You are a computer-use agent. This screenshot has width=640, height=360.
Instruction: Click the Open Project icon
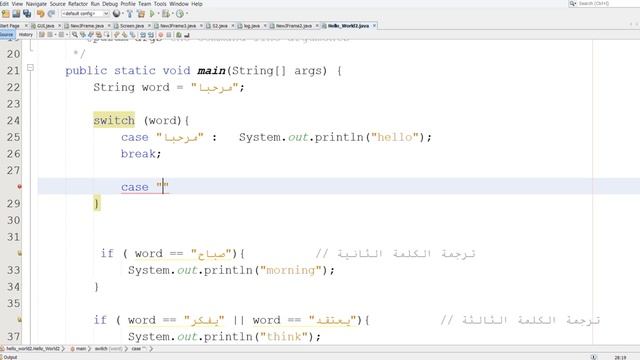pos(16,13)
